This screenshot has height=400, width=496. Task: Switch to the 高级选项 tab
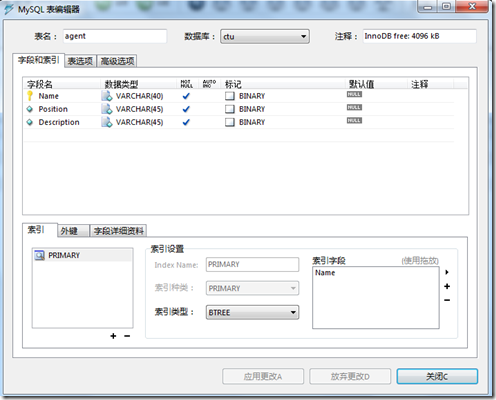pyautogui.click(x=117, y=61)
